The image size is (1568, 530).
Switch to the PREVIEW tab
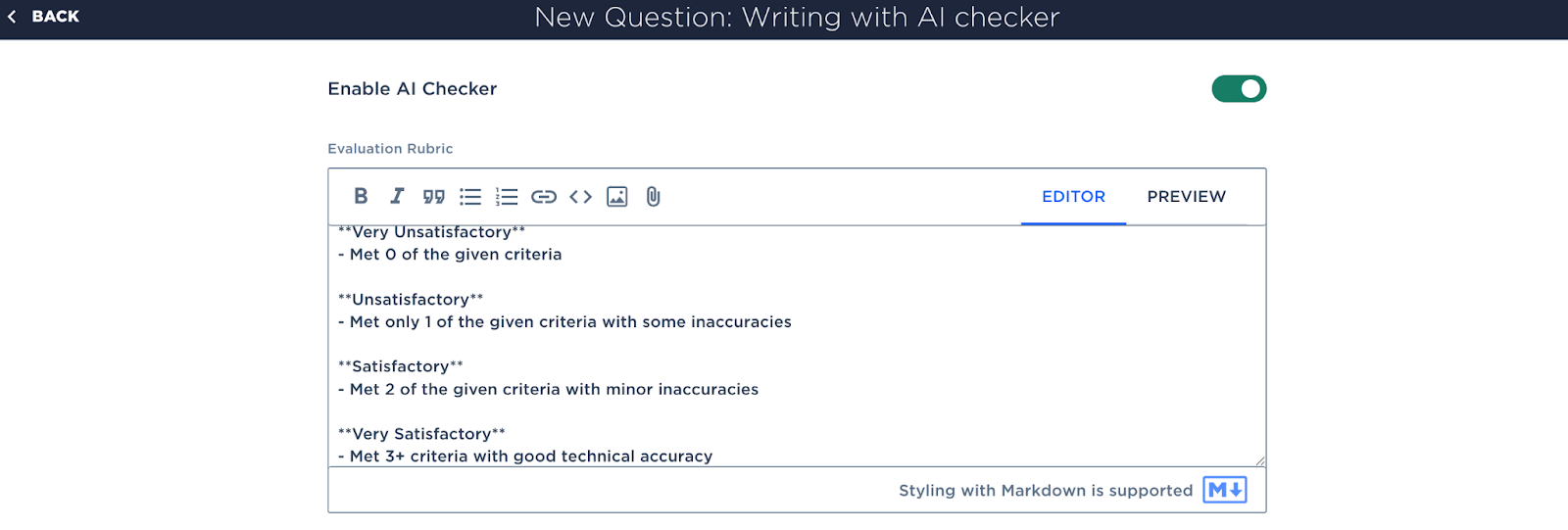tap(1186, 197)
